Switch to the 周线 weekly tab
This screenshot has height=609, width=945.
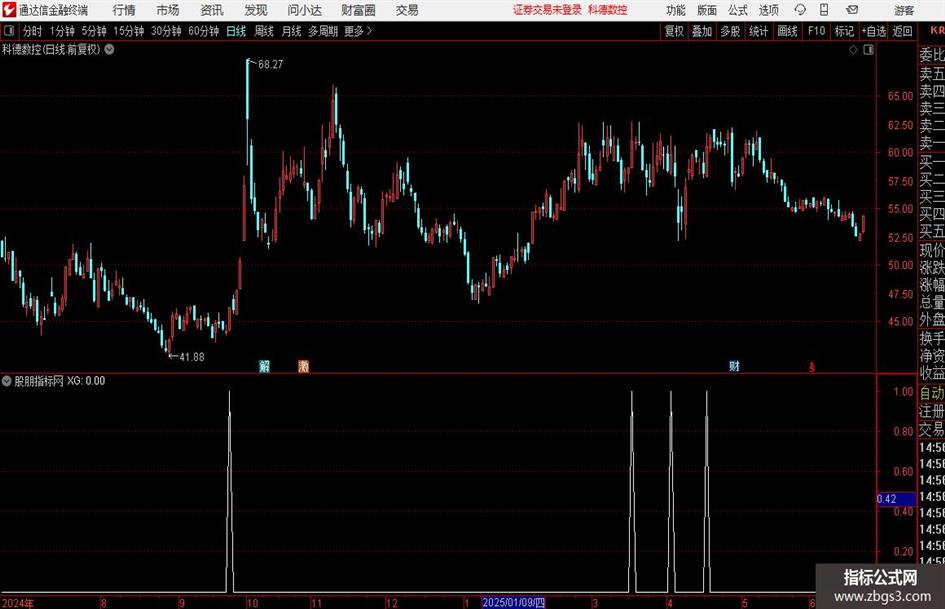[x=264, y=31]
